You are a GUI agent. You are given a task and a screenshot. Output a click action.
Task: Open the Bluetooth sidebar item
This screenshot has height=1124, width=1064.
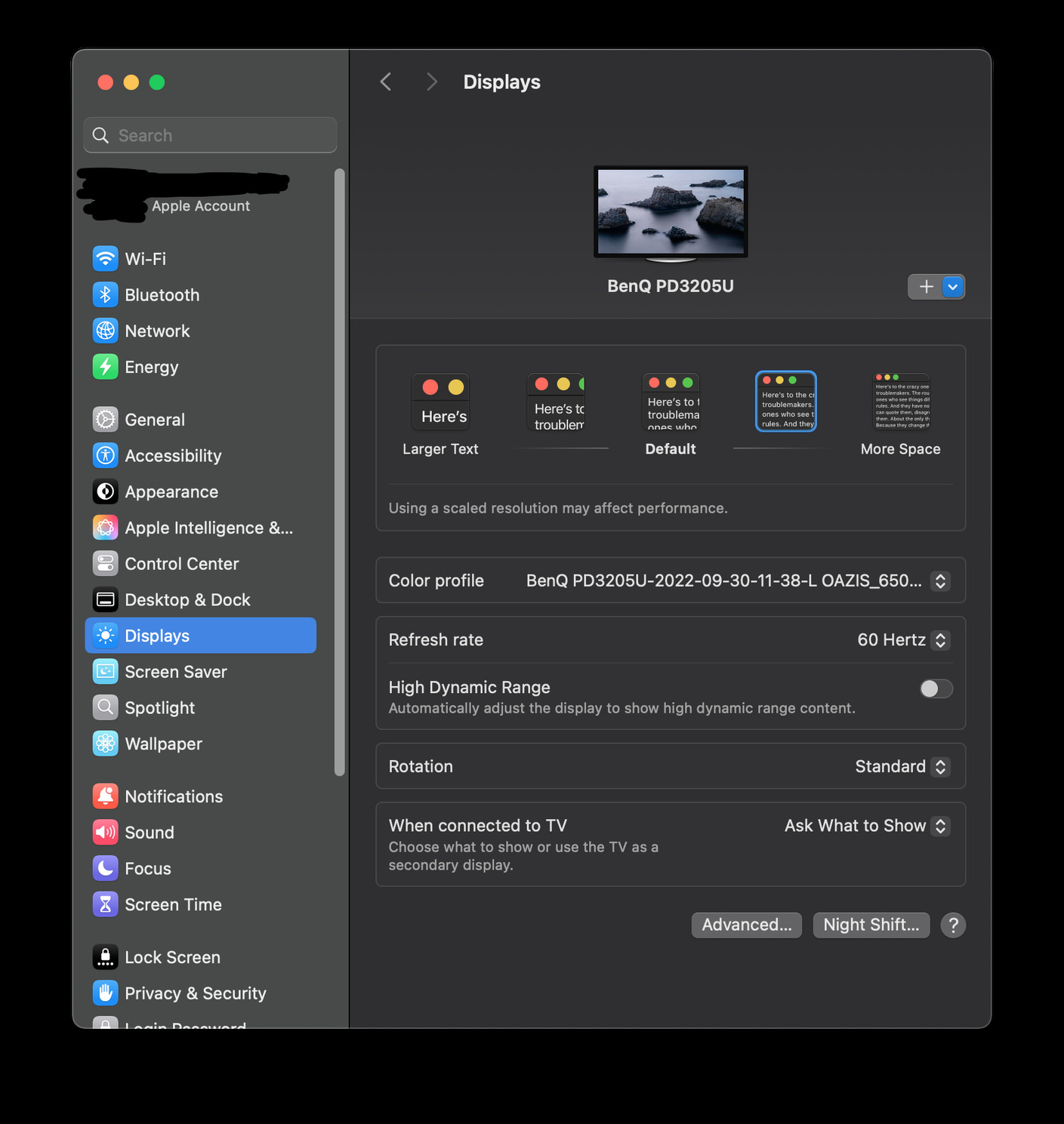coord(201,295)
